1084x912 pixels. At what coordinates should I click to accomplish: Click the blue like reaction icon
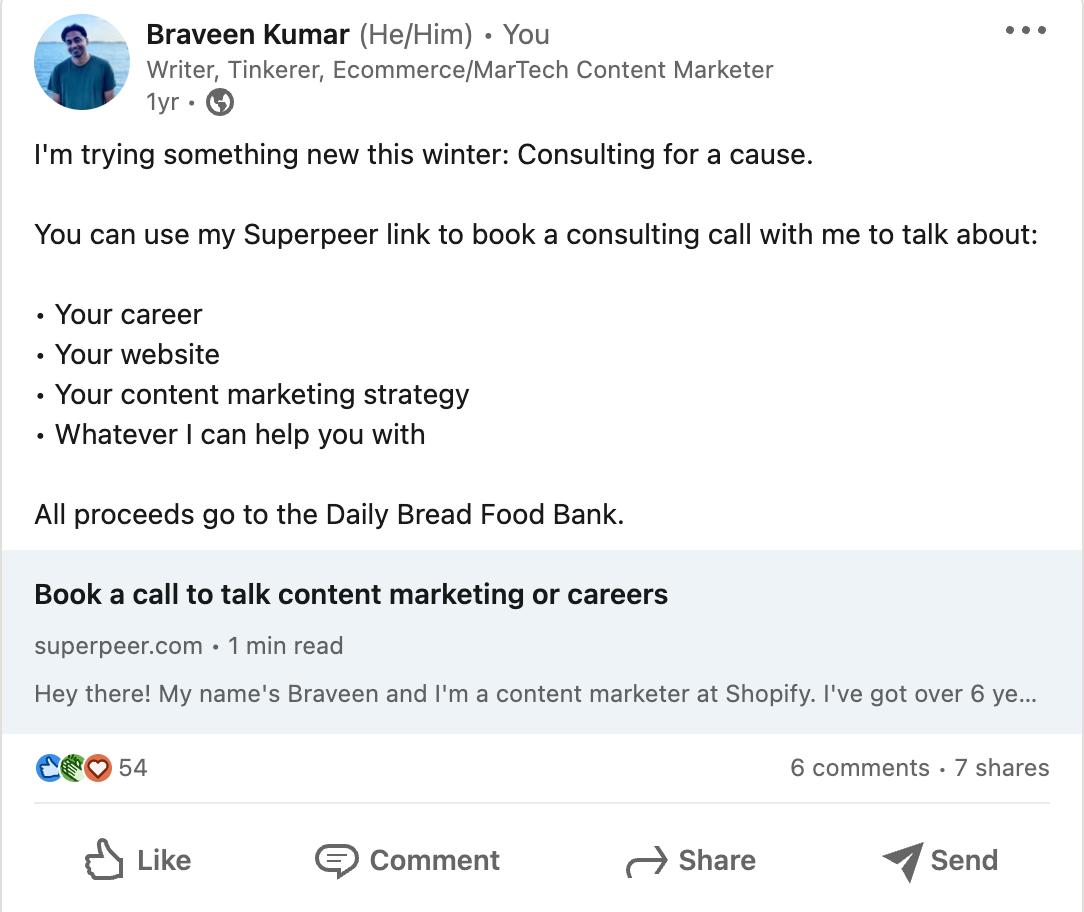(48, 768)
